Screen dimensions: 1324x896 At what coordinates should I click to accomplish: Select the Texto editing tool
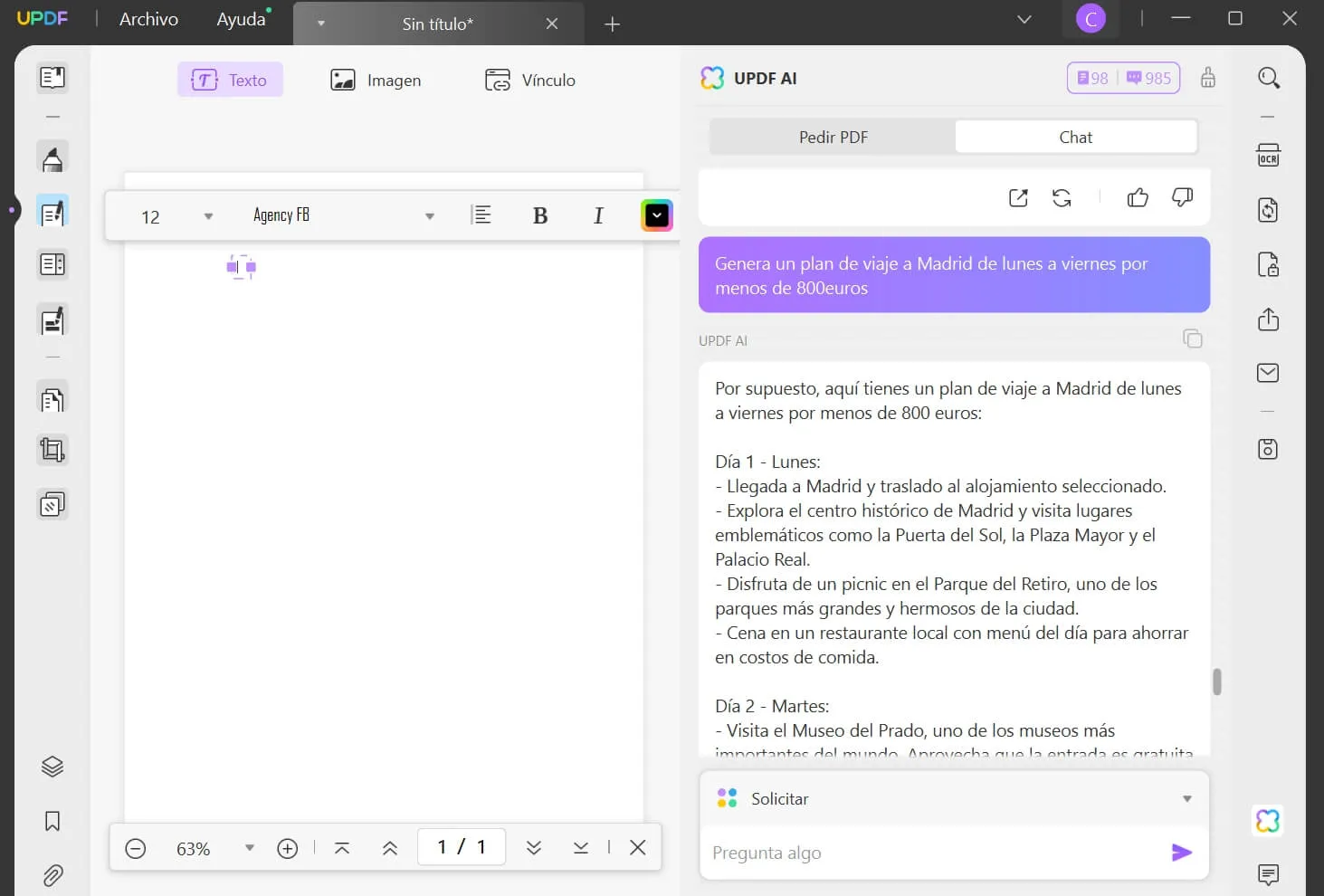pyautogui.click(x=230, y=80)
